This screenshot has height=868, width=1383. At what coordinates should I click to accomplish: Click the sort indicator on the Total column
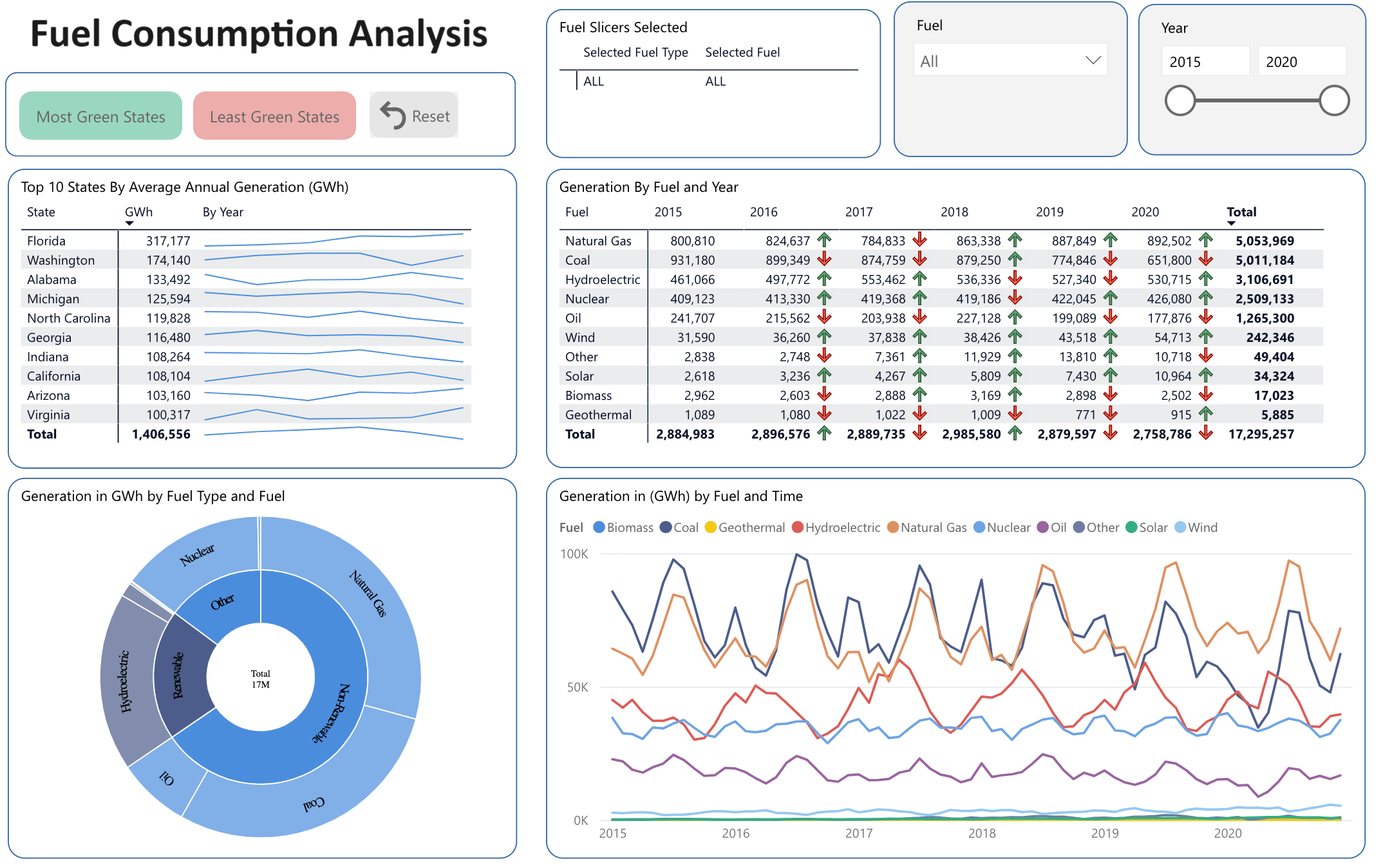coord(1232,223)
